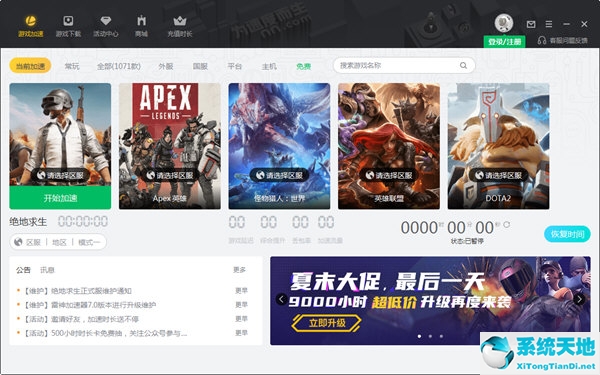
Task: Select the 常玩 tab
Action: point(72,66)
